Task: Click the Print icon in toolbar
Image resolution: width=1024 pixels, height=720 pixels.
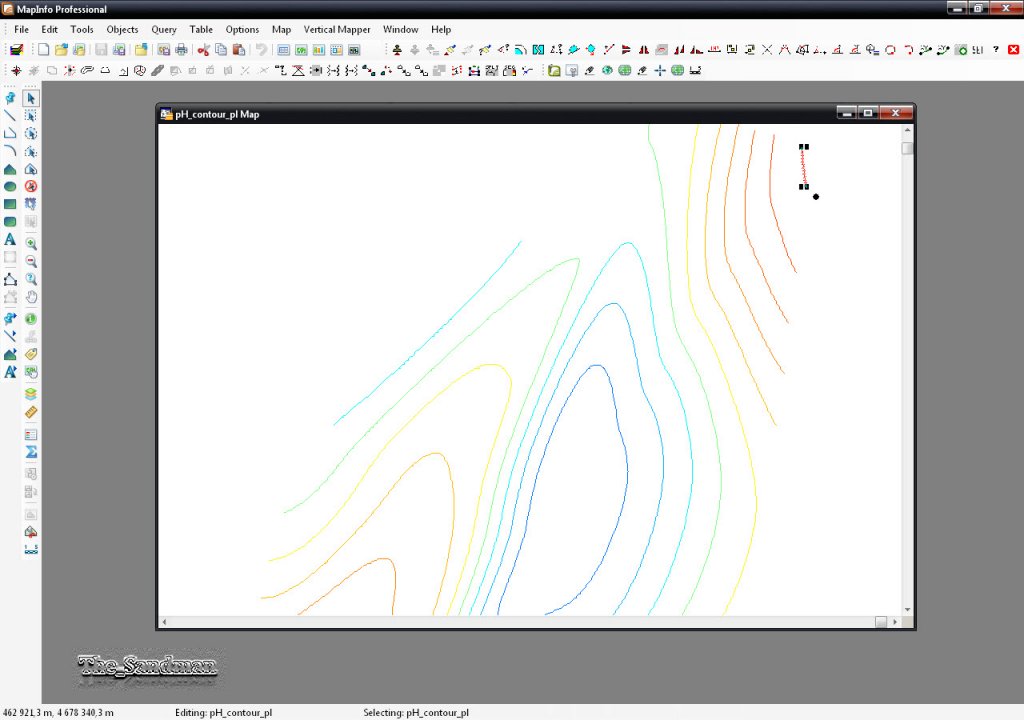Action: pos(181,49)
